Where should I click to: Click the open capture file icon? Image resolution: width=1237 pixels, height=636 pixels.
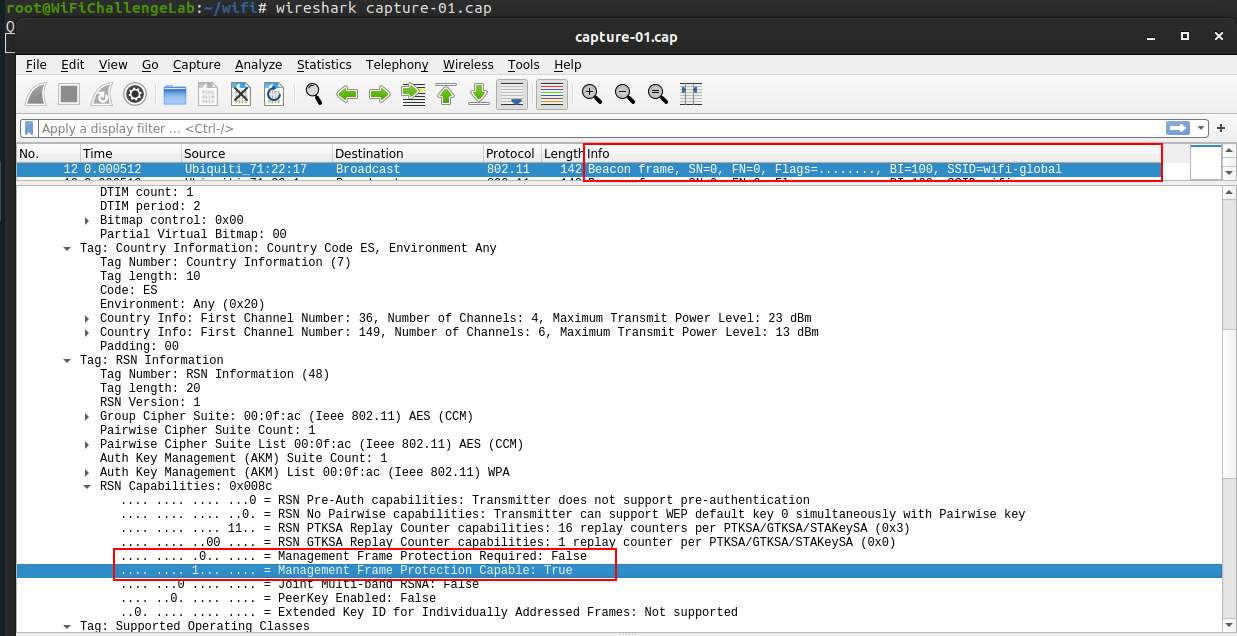tap(174, 93)
